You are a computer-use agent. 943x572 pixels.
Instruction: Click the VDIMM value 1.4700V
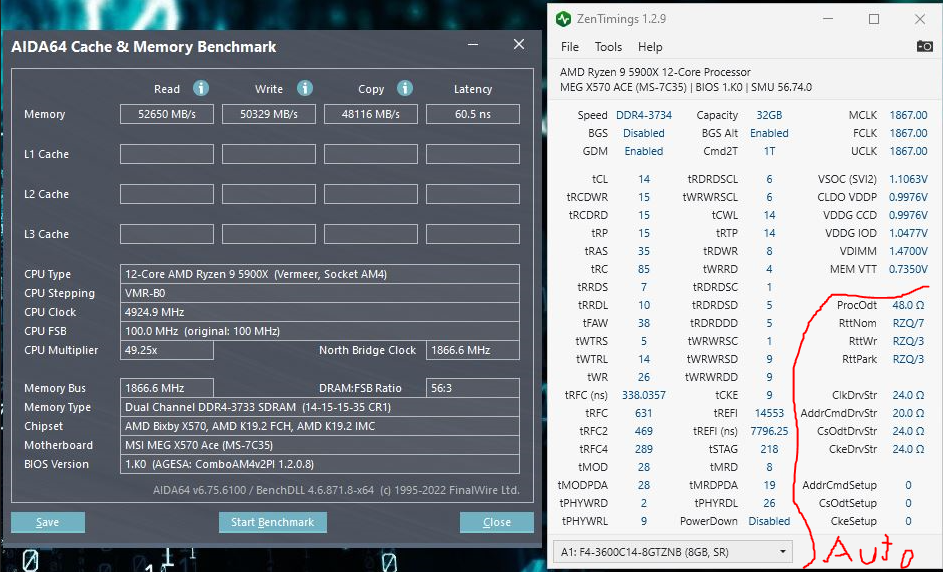coord(908,251)
